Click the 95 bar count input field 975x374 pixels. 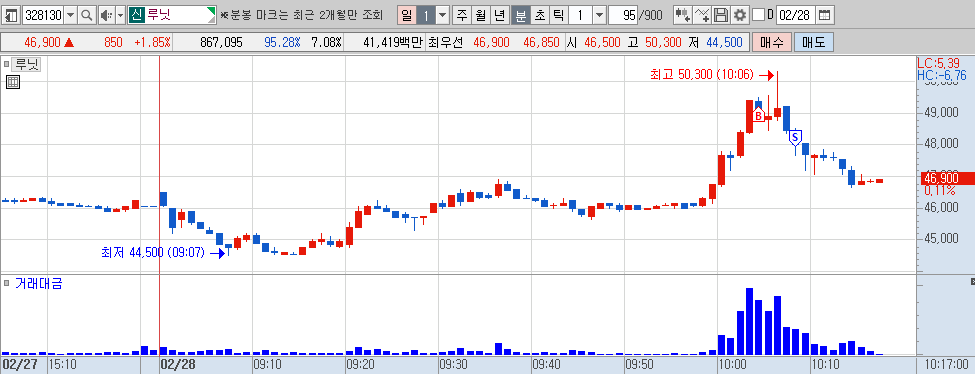(x=624, y=15)
